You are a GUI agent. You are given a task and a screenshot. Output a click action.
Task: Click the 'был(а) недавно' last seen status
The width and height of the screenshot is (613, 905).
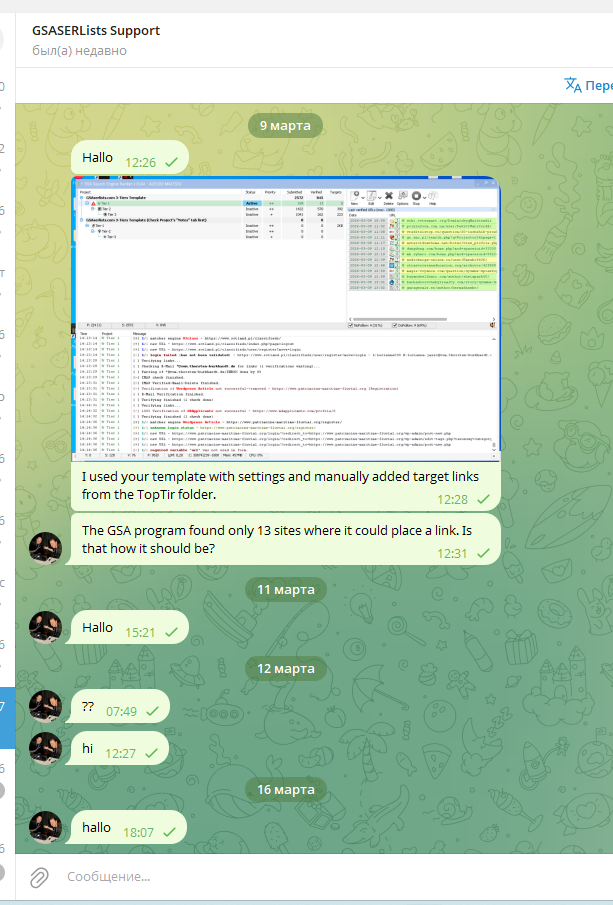80,51
